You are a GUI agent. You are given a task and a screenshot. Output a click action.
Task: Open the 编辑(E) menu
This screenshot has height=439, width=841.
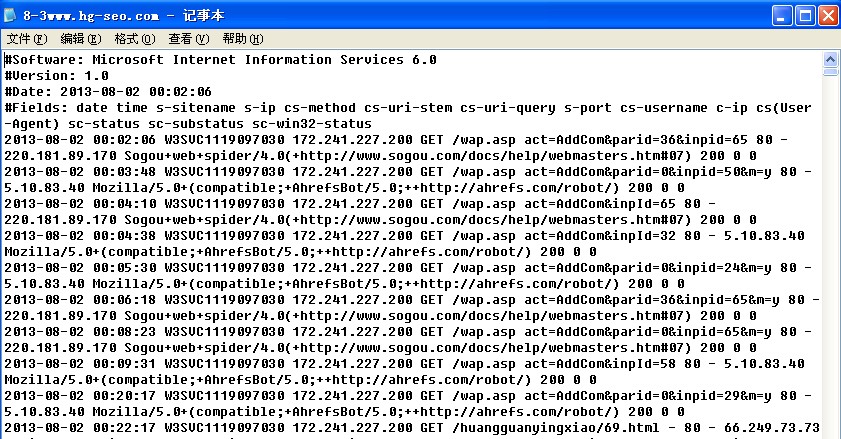[81, 39]
